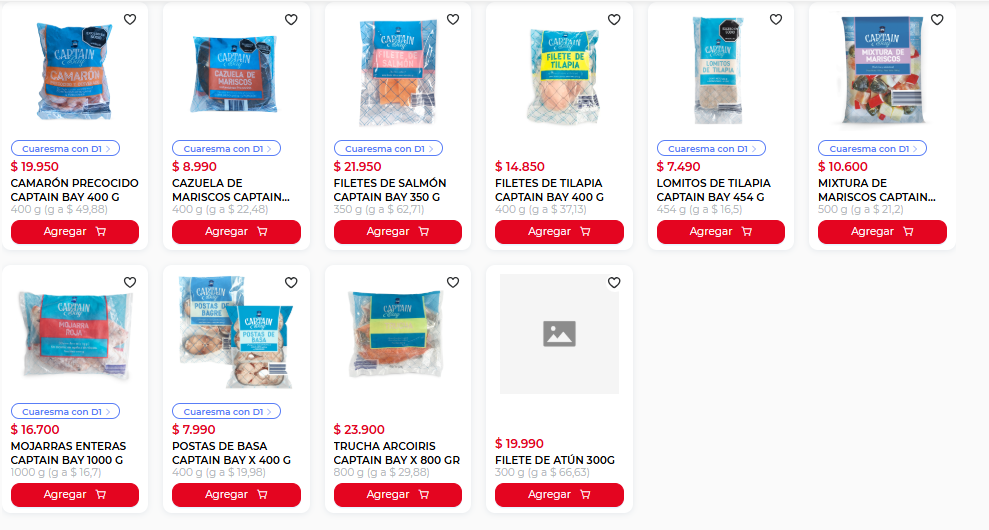
Task: Click Agregar under Filete de Atún 300G
Action: tap(559, 495)
